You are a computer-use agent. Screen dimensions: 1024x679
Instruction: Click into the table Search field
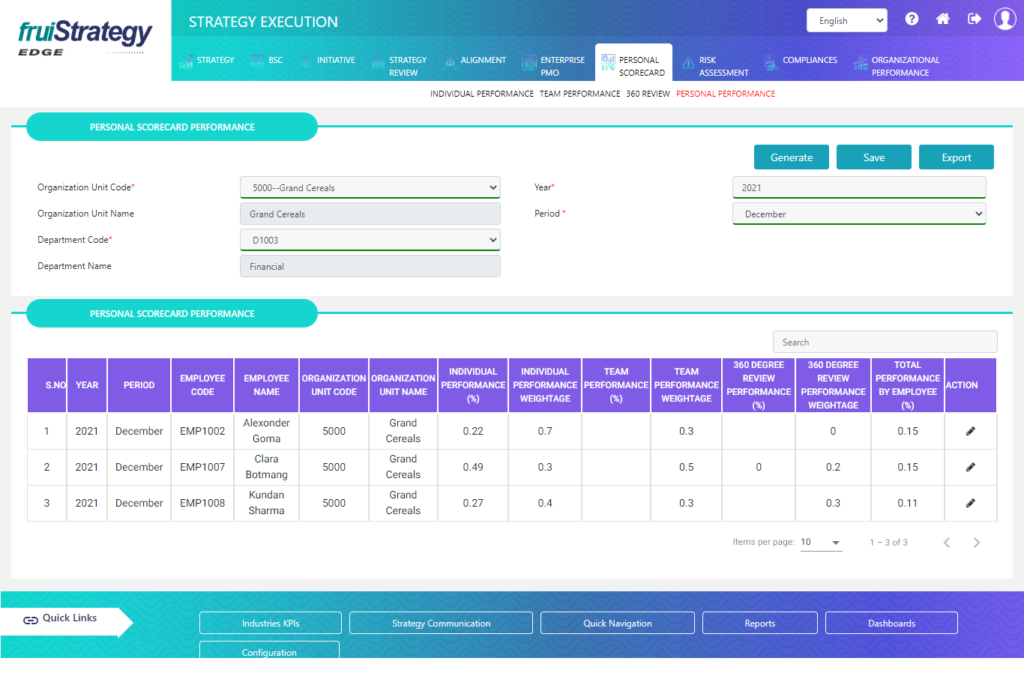884,342
